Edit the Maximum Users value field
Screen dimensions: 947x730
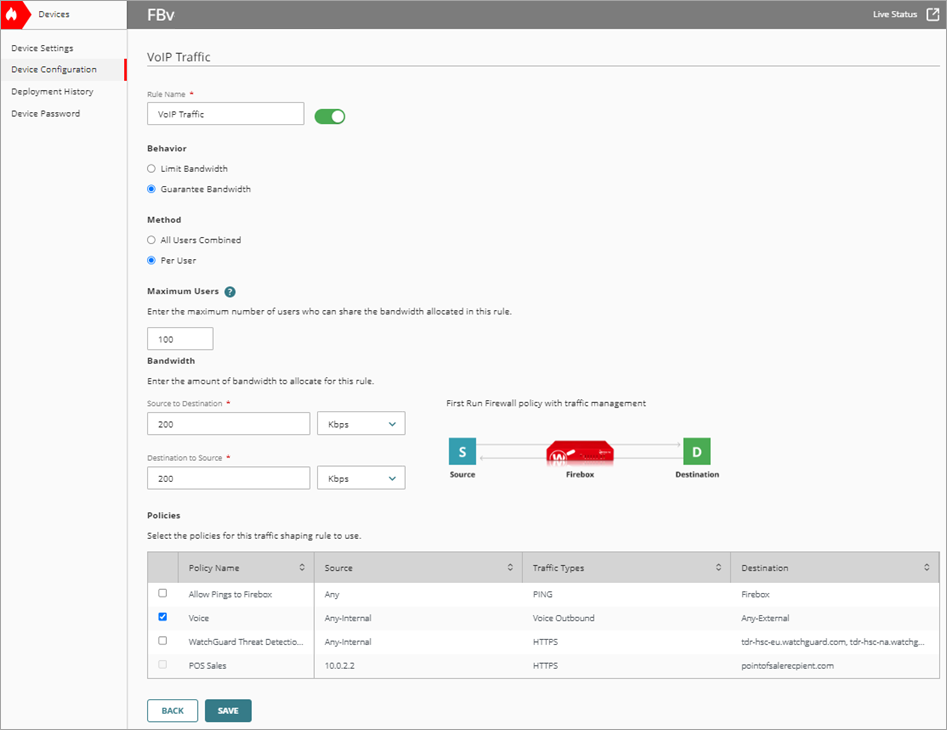point(179,338)
